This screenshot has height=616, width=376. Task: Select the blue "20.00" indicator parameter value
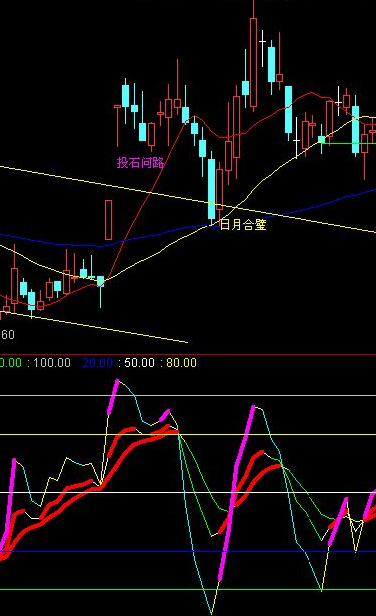(x=97, y=362)
